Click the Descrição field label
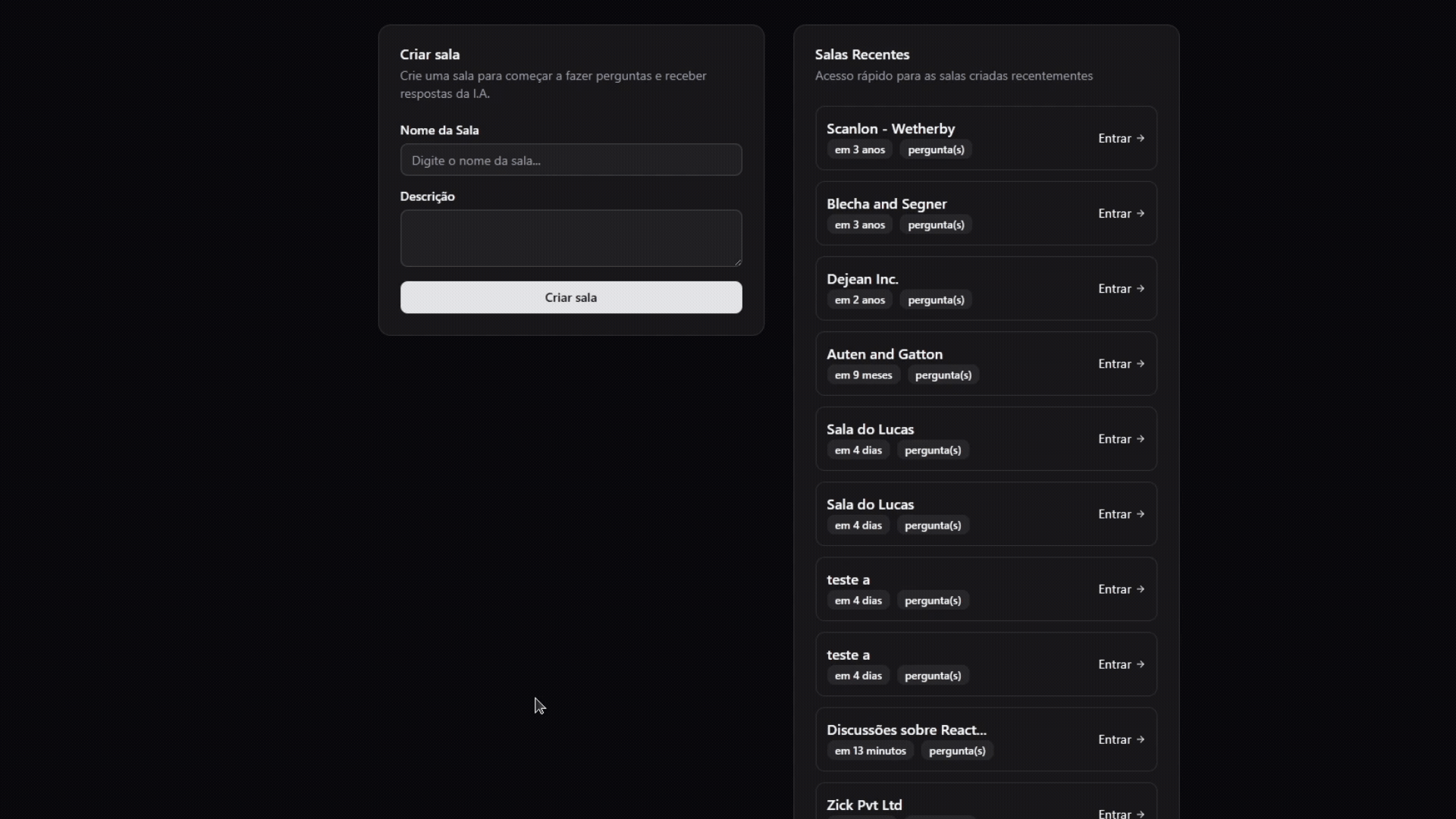 (427, 196)
